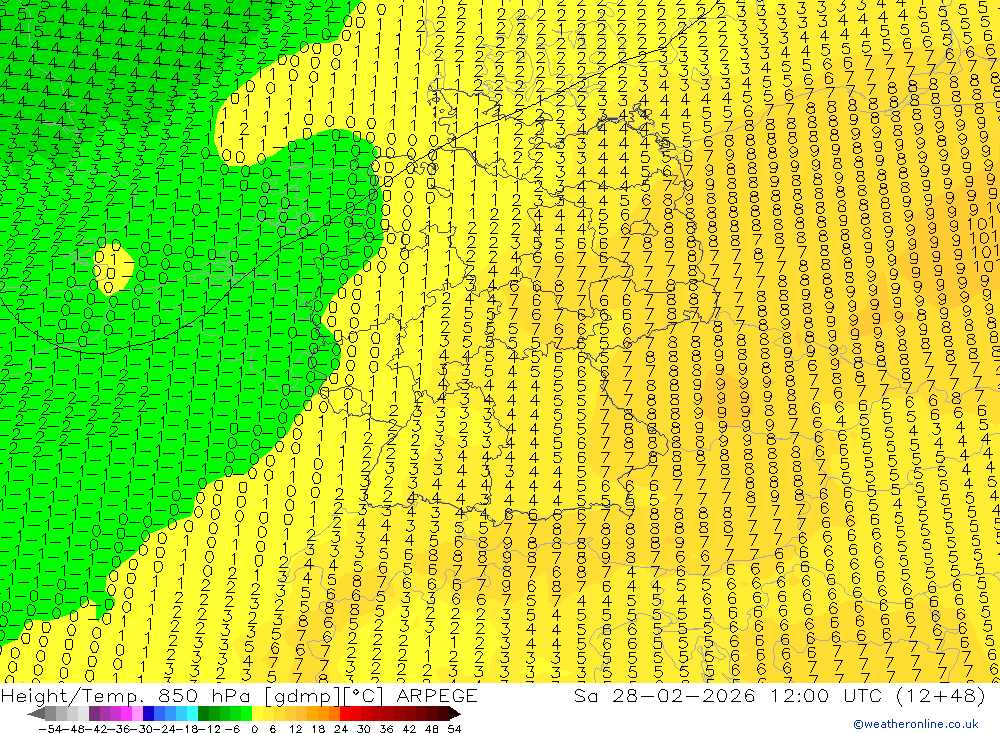The image size is (1000, 733).
Task: Click the darkest maroon legend swatch near 54
Action: [444, 714]
